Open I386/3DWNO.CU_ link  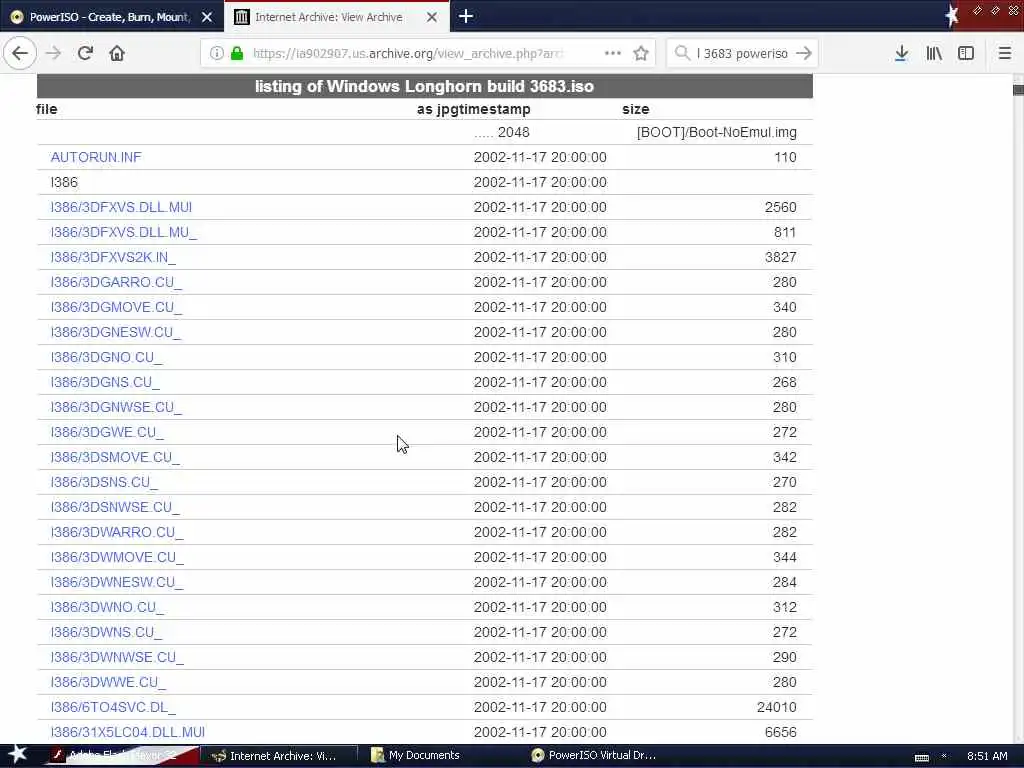(x=107, y=607)
